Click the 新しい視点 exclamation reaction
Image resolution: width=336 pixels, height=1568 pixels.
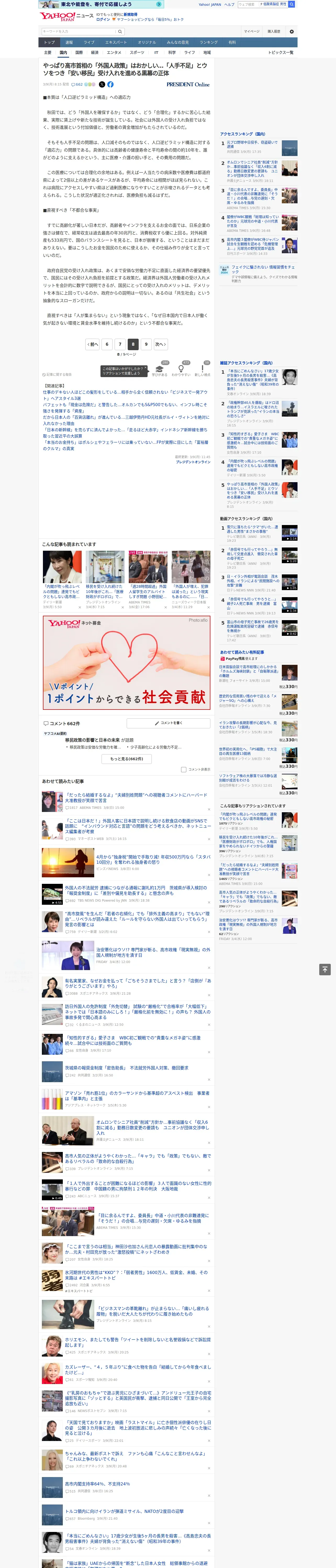[203, 371]
